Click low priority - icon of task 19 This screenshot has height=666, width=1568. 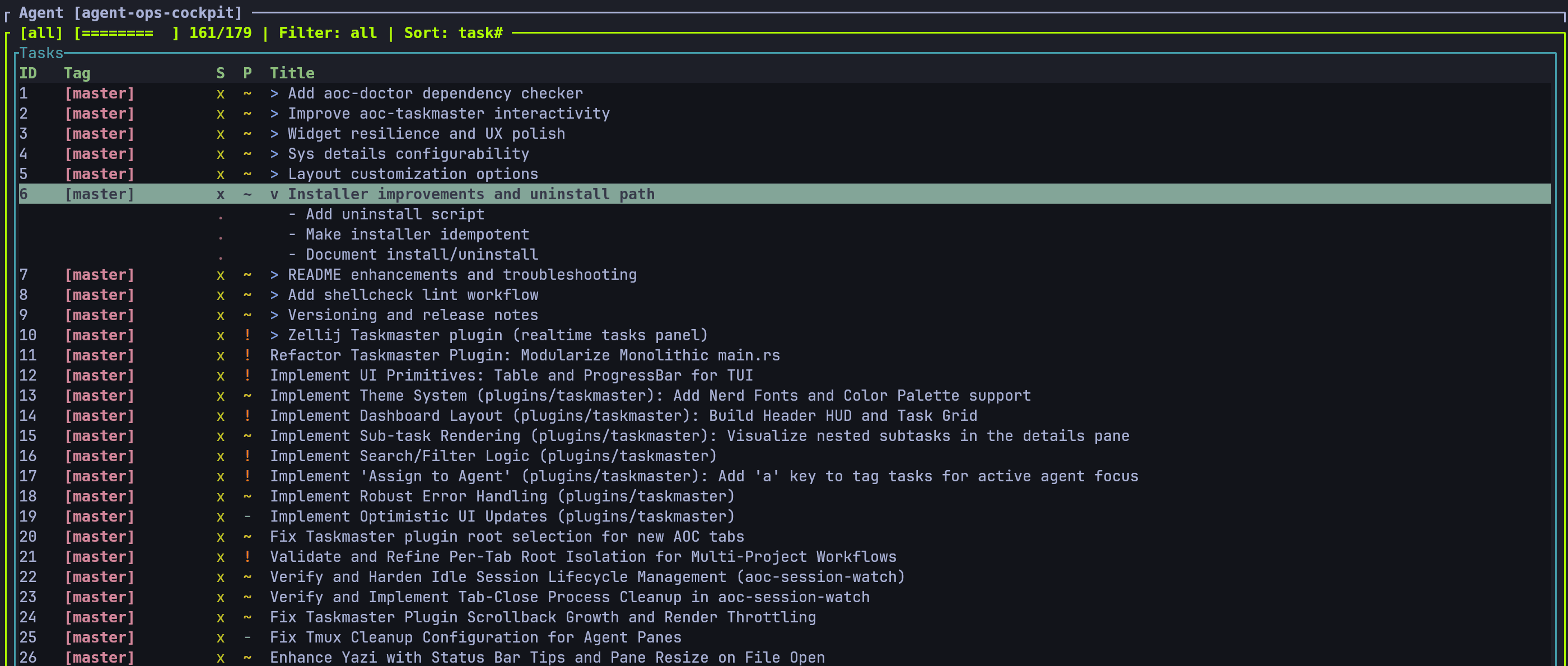[x=247, y=517]
